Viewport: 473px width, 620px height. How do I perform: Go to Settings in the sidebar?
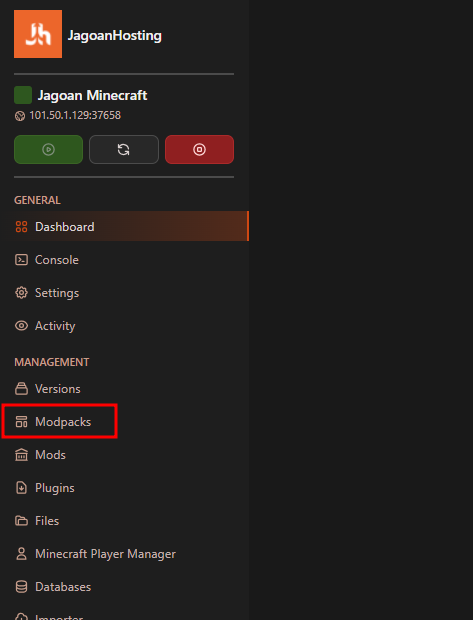tap(57, 293)
